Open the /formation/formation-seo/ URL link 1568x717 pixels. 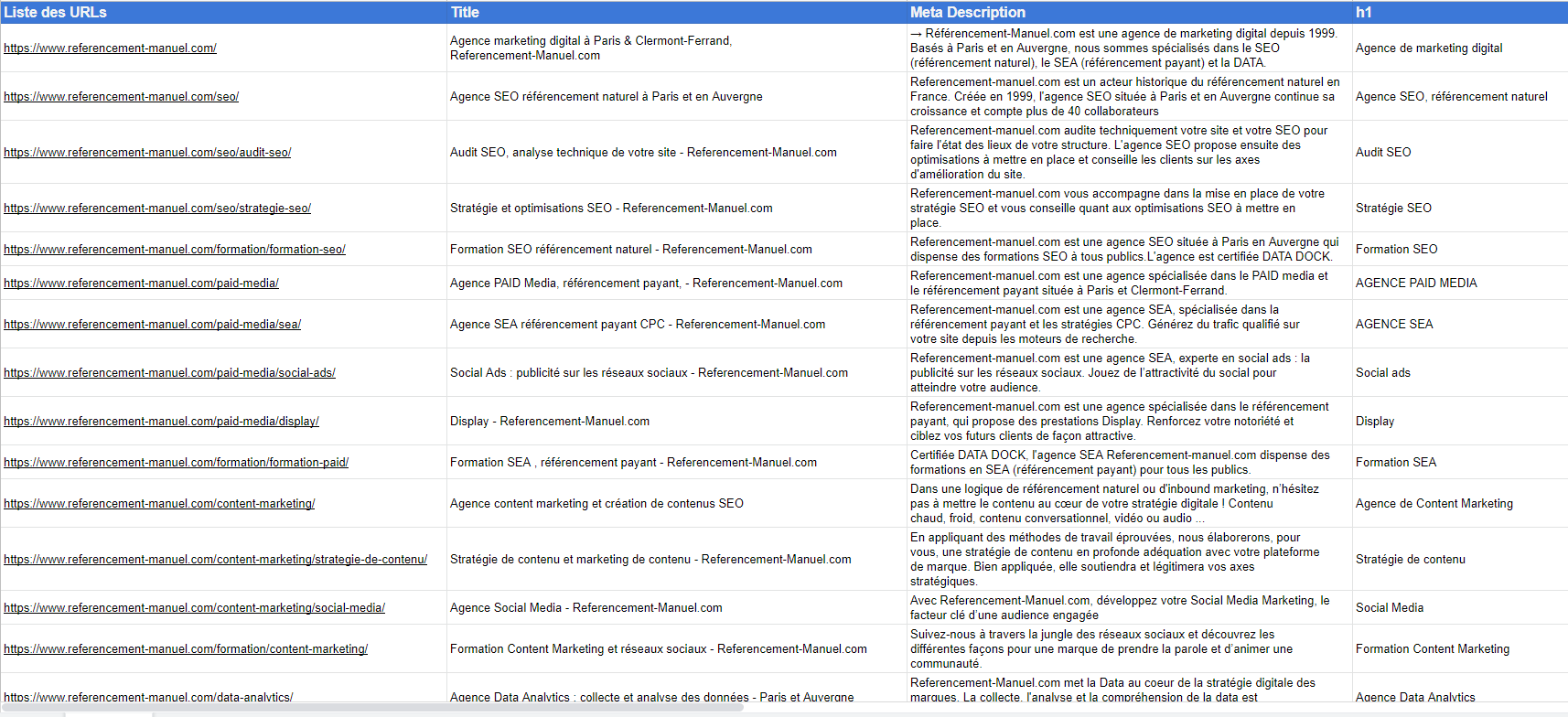[175, 250]
